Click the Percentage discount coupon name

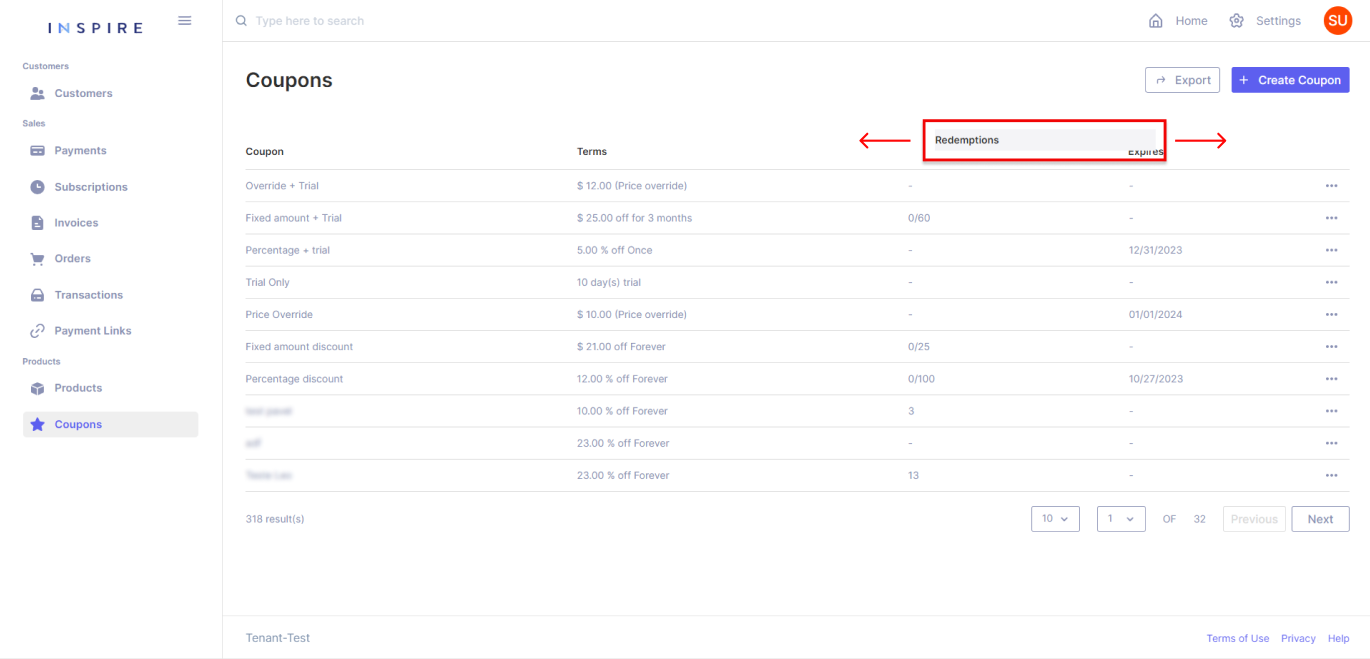click(x=294, y=379)
